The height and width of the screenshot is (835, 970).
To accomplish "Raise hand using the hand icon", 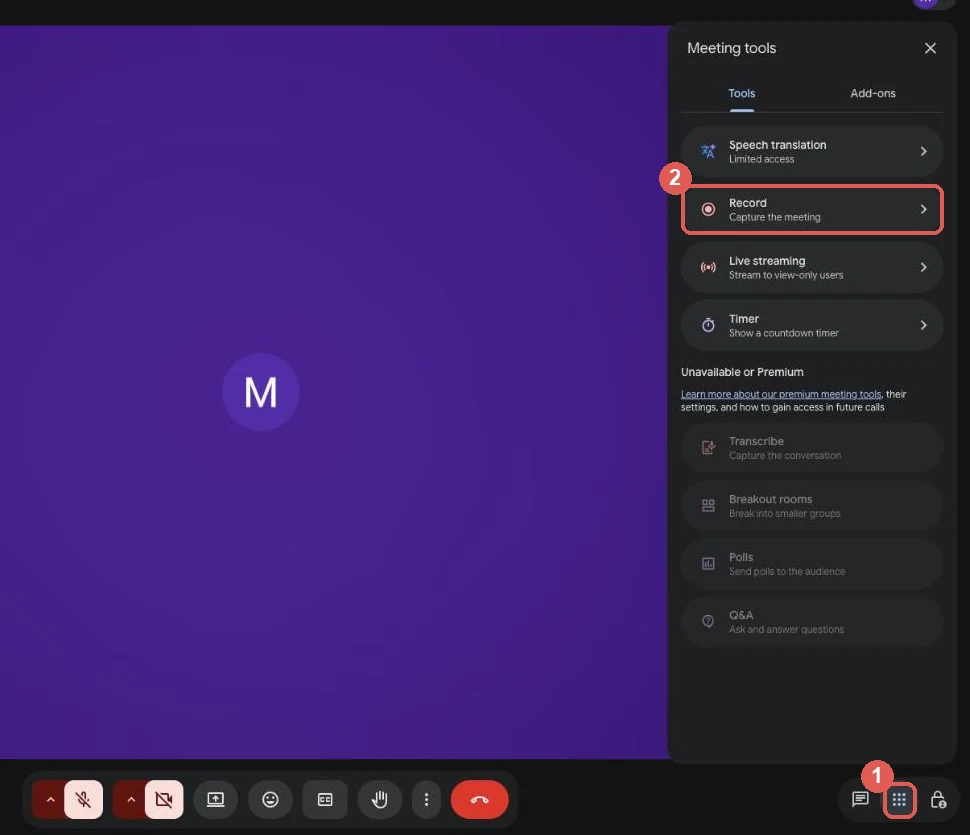I will (x=379, y=799).
